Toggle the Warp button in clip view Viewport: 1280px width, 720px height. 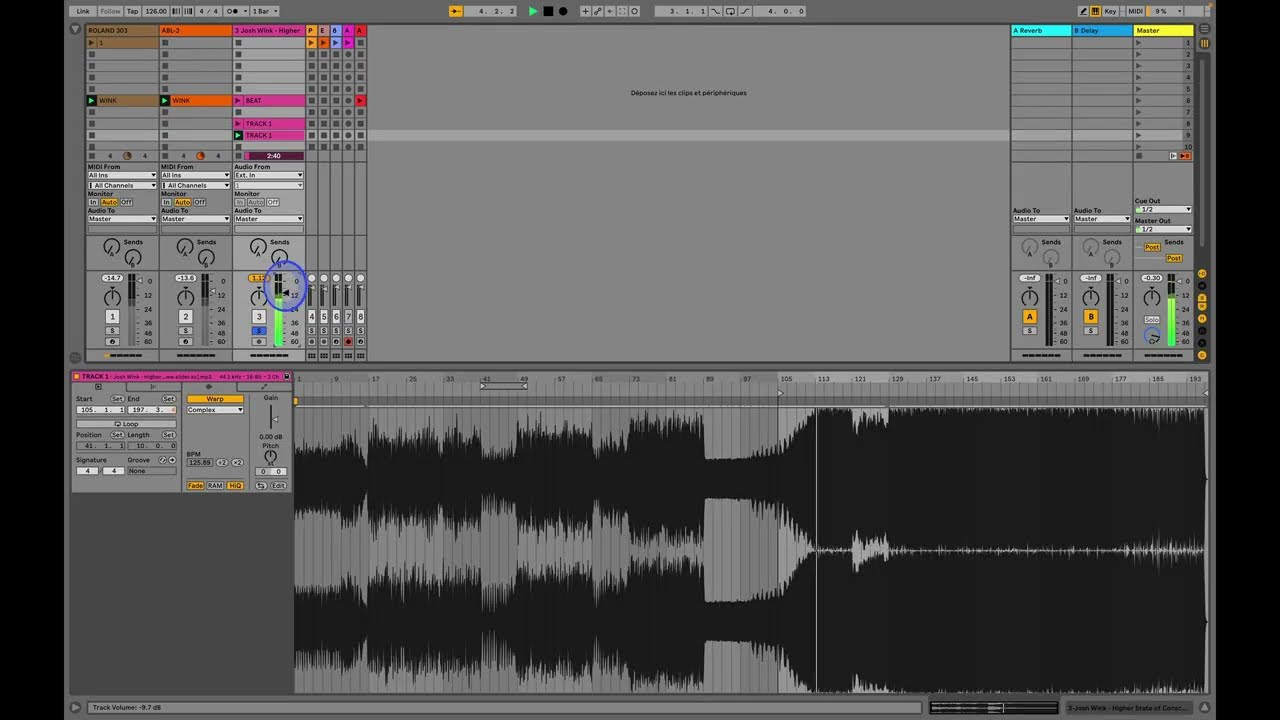click(x=215, y=399)
